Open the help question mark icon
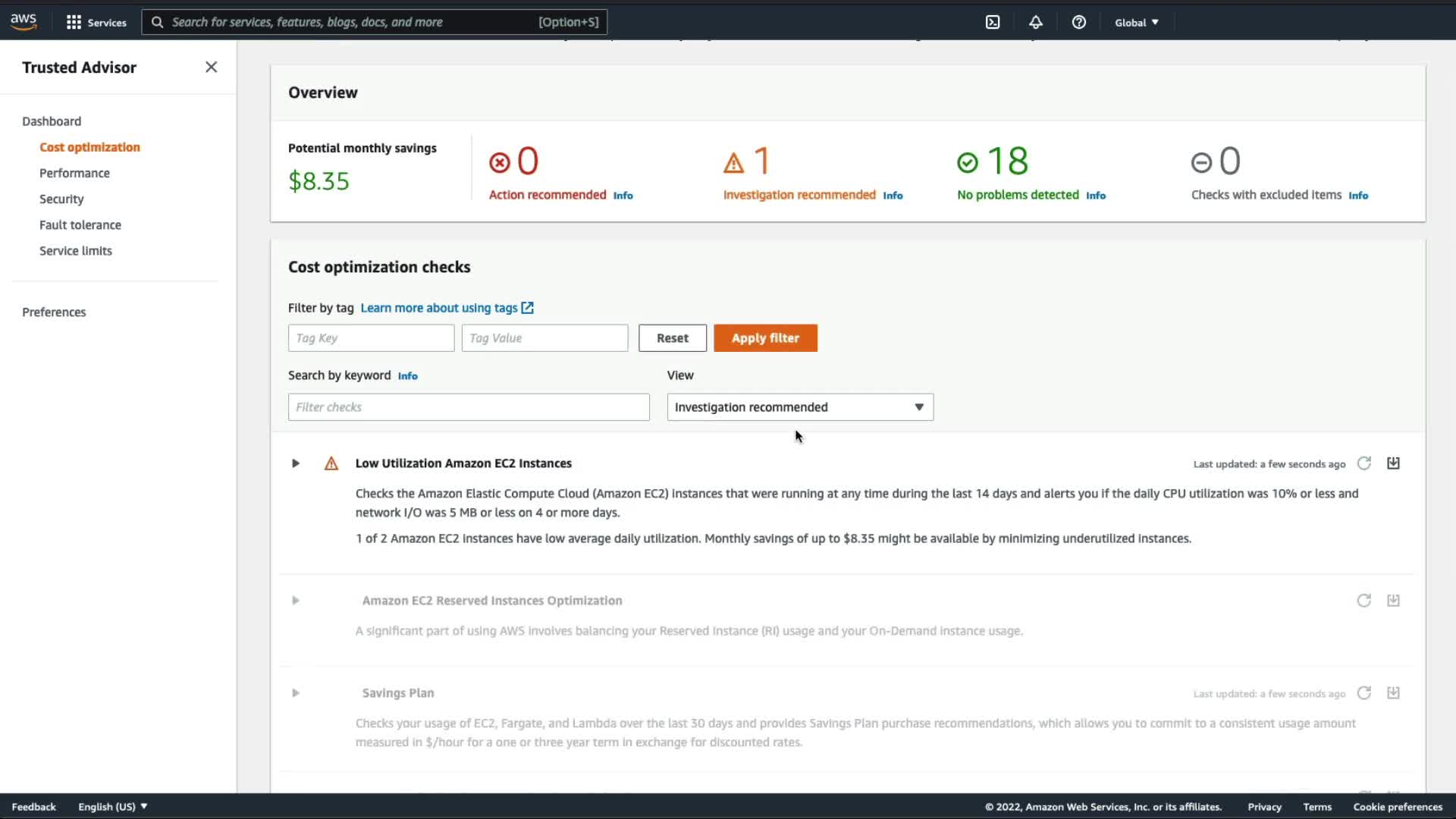This screenshot has width=1456, height=819. 1078,22
